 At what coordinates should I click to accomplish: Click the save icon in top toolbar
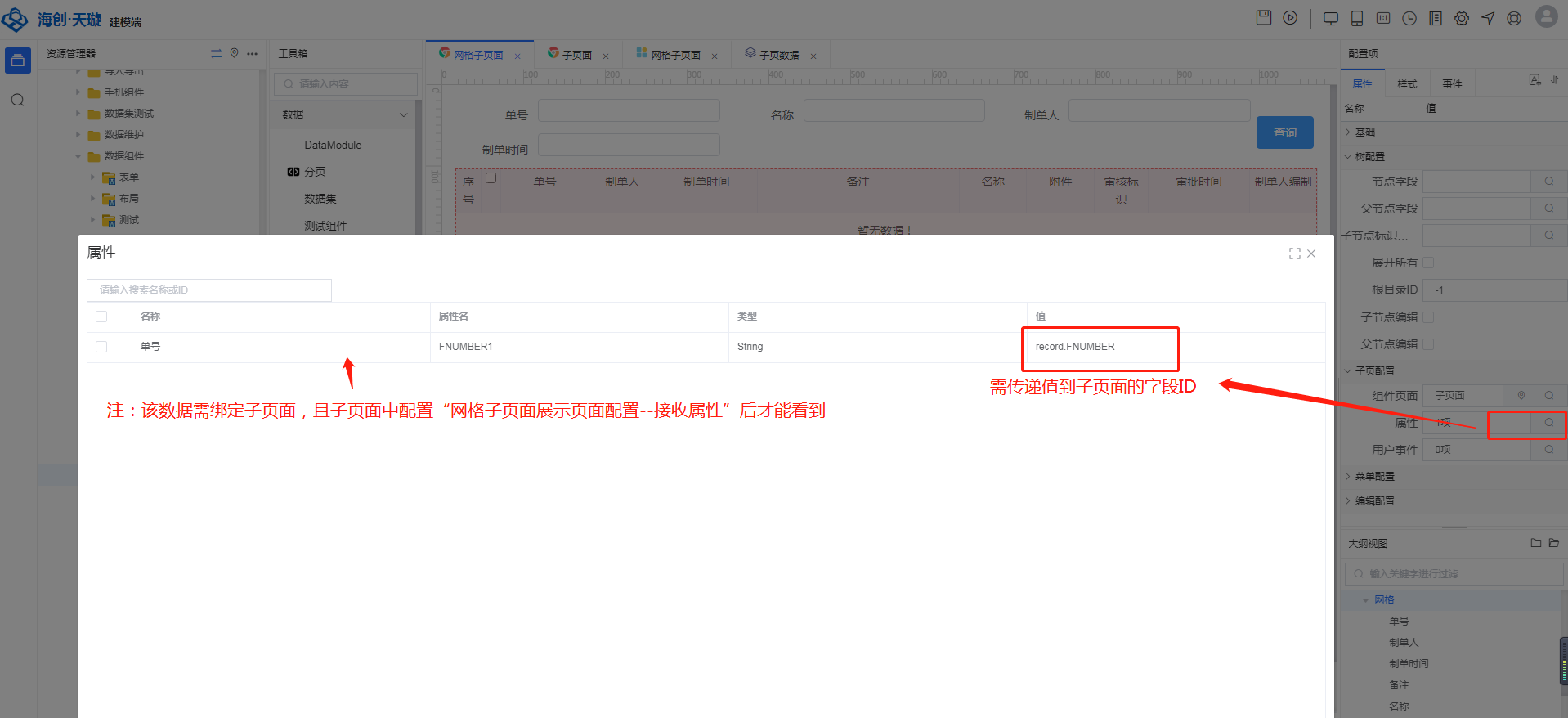pos(1263,18)
